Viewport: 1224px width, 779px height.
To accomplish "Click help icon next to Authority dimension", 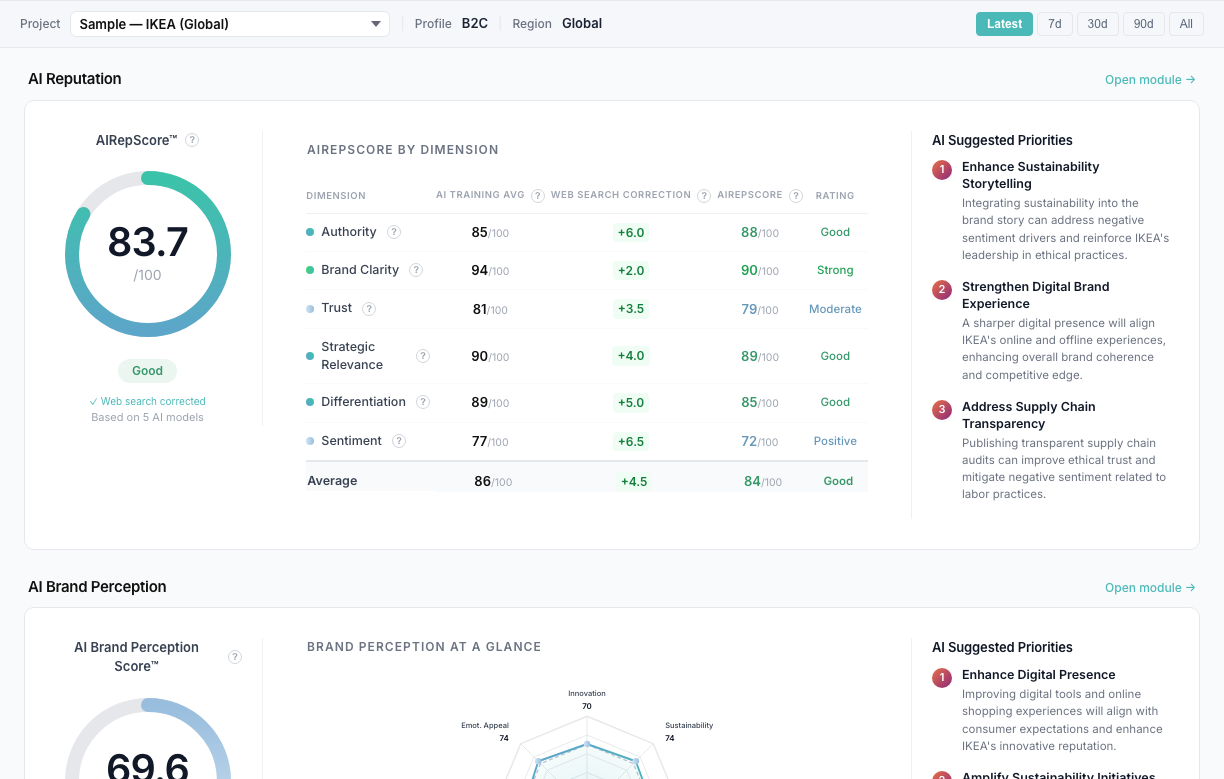I will coord(394,232).
